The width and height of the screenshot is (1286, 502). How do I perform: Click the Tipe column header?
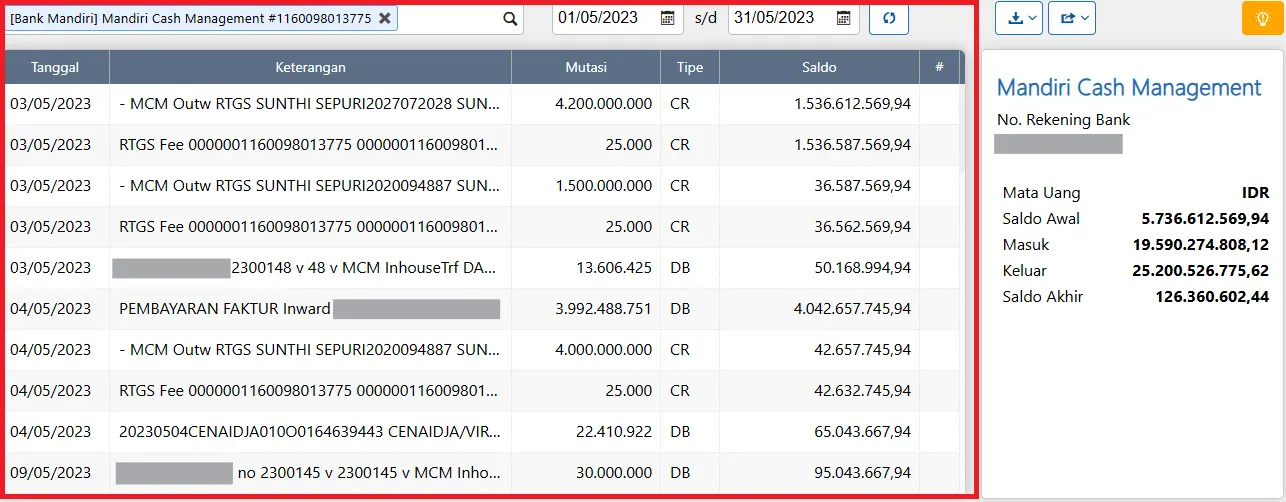click(689, 67)
